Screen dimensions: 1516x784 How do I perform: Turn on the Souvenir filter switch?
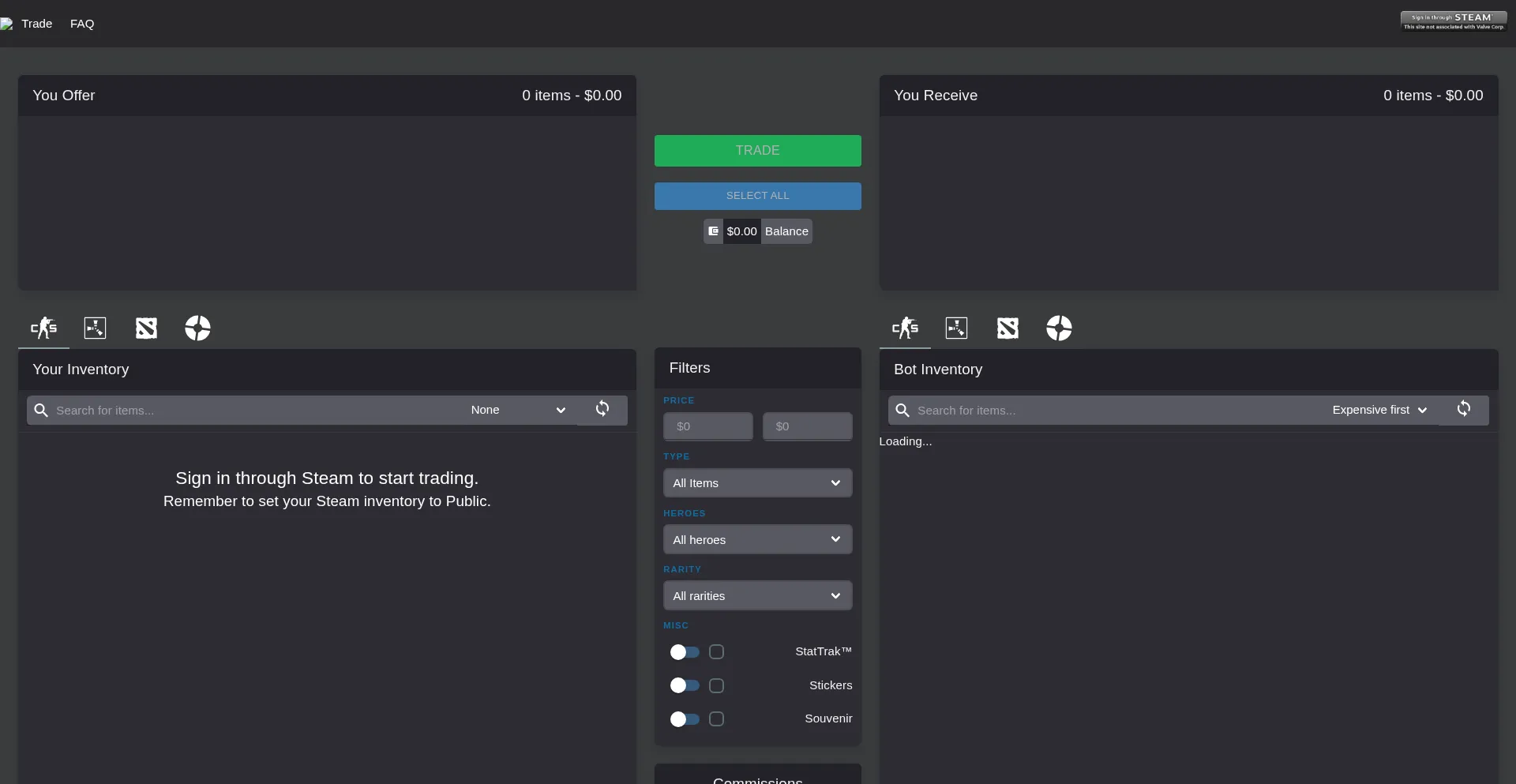tap(685, 719)
